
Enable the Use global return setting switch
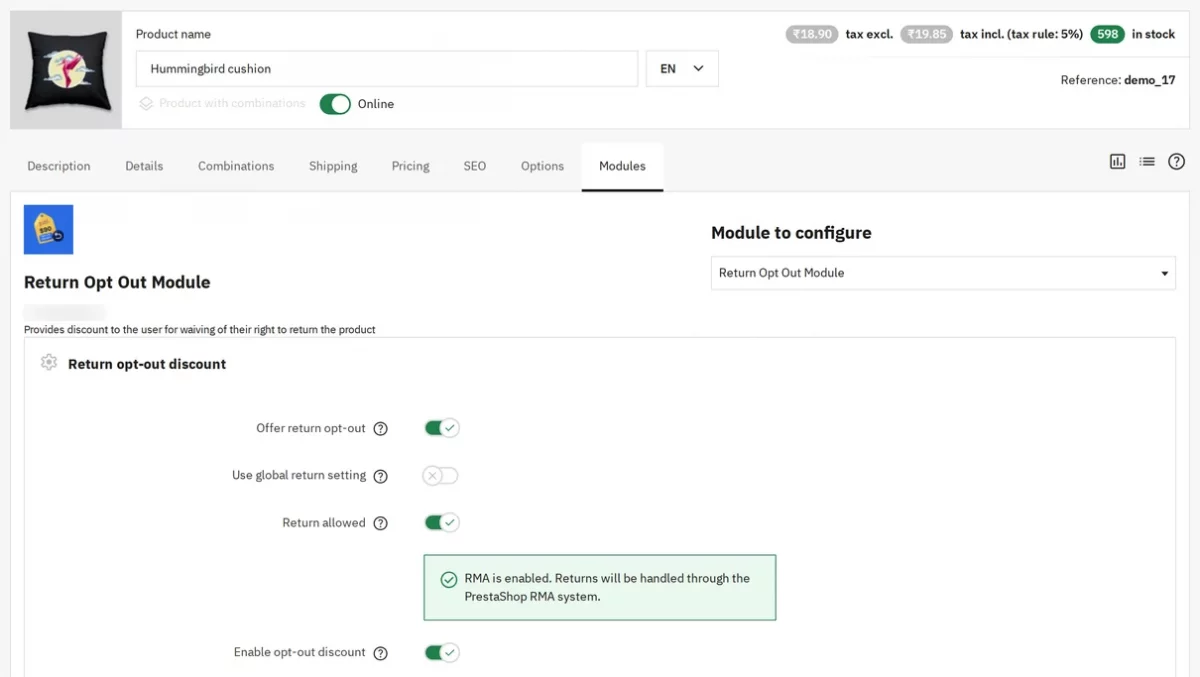[x=441, y=476]
